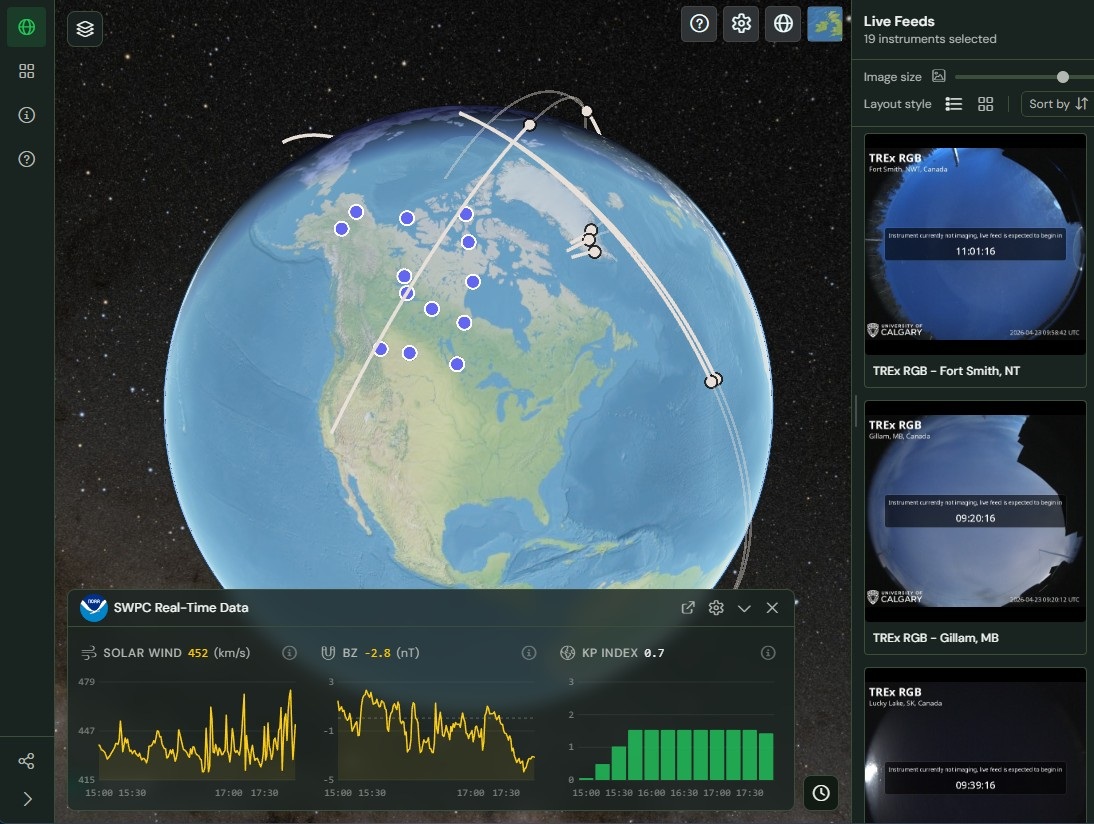Screen dimensions: 1094x824
Task: Open TREx RGB Gillam feed thumbnail
Action: 975,511
